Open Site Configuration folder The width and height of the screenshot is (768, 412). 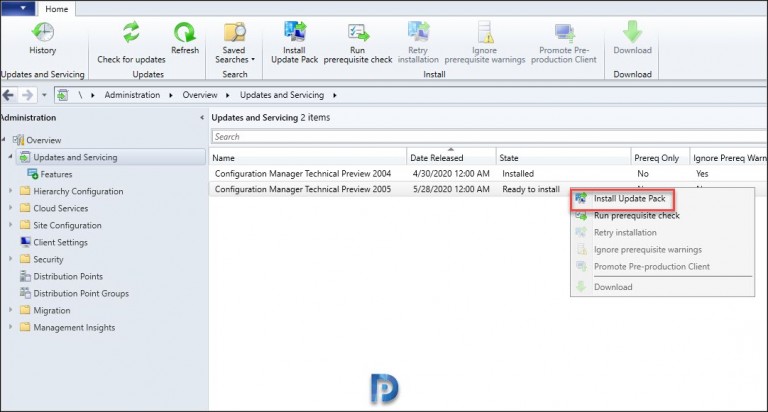(67, 225)
